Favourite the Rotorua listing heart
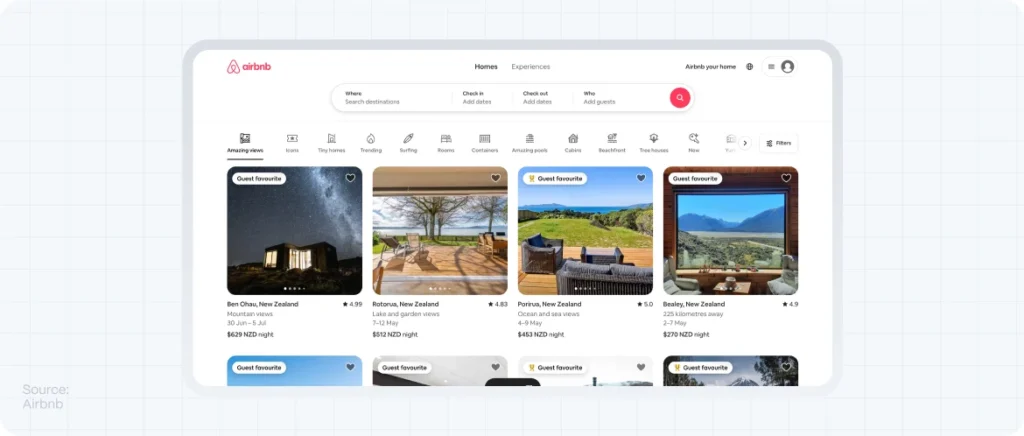This screenshot has width=1024, height=436. tap(496, 178)
